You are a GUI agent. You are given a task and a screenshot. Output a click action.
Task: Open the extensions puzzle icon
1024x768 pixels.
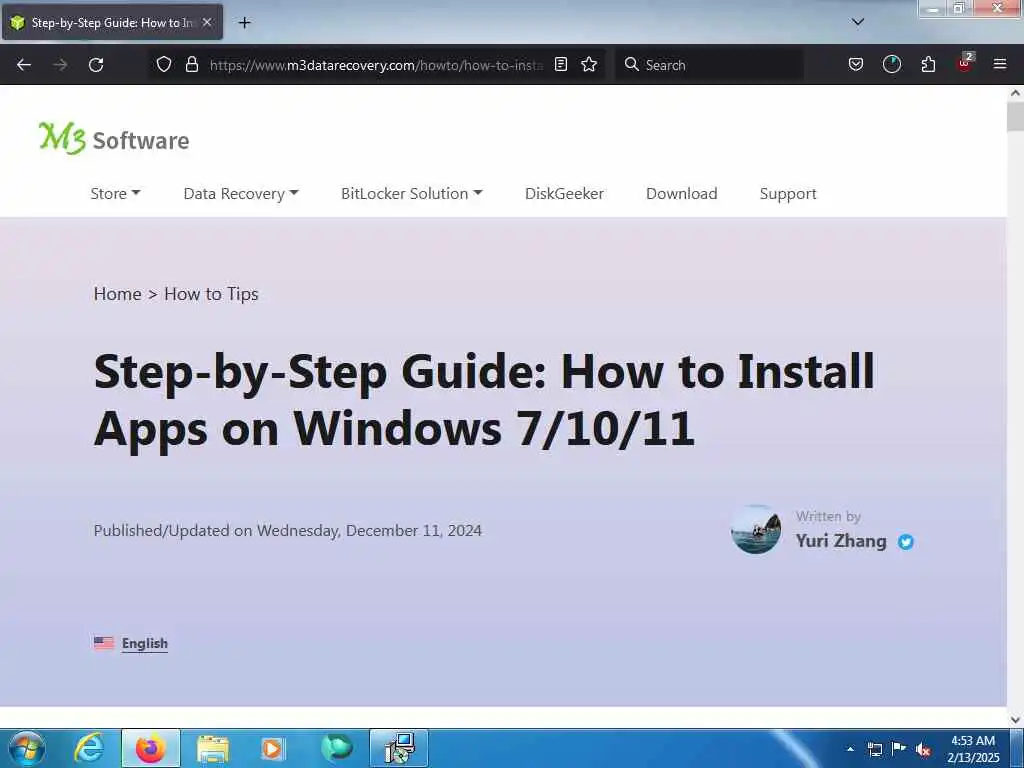[x=928, y=65]
